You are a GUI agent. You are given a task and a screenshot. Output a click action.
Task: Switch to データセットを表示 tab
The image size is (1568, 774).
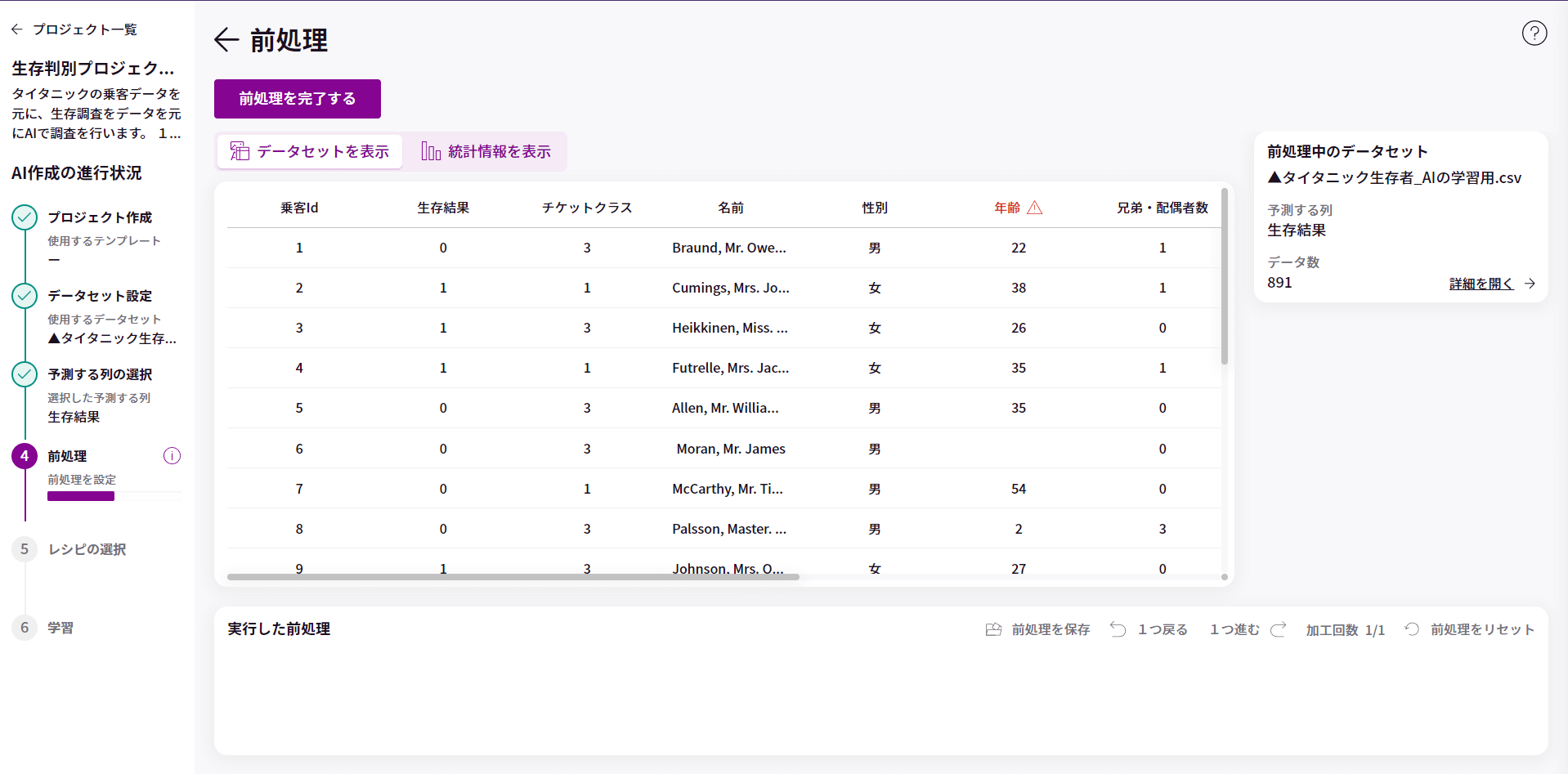(x=310, y=152)
